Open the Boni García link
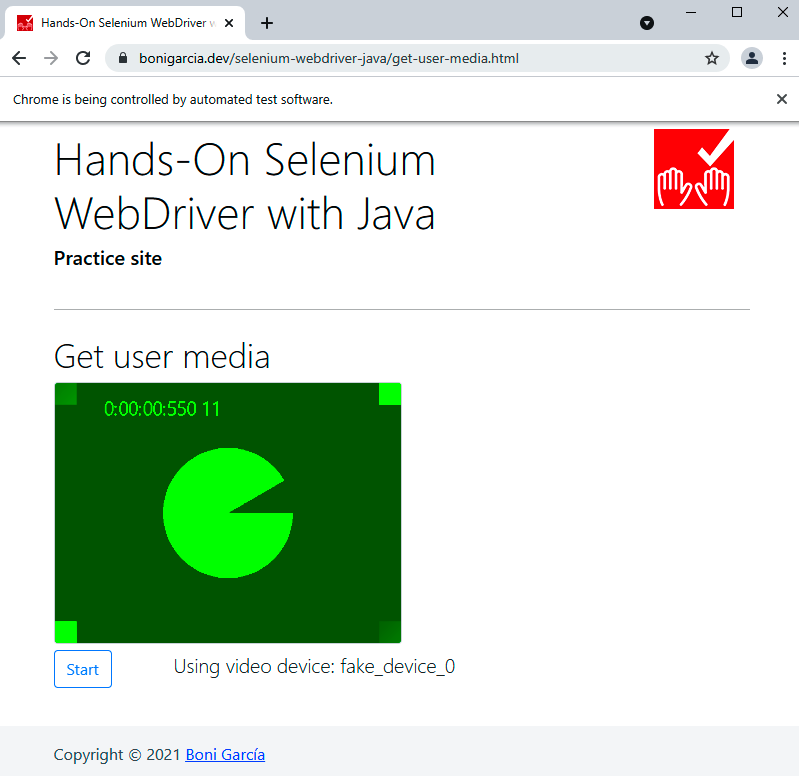Screen dimensions: 799x776 click(x=225, y=755)
